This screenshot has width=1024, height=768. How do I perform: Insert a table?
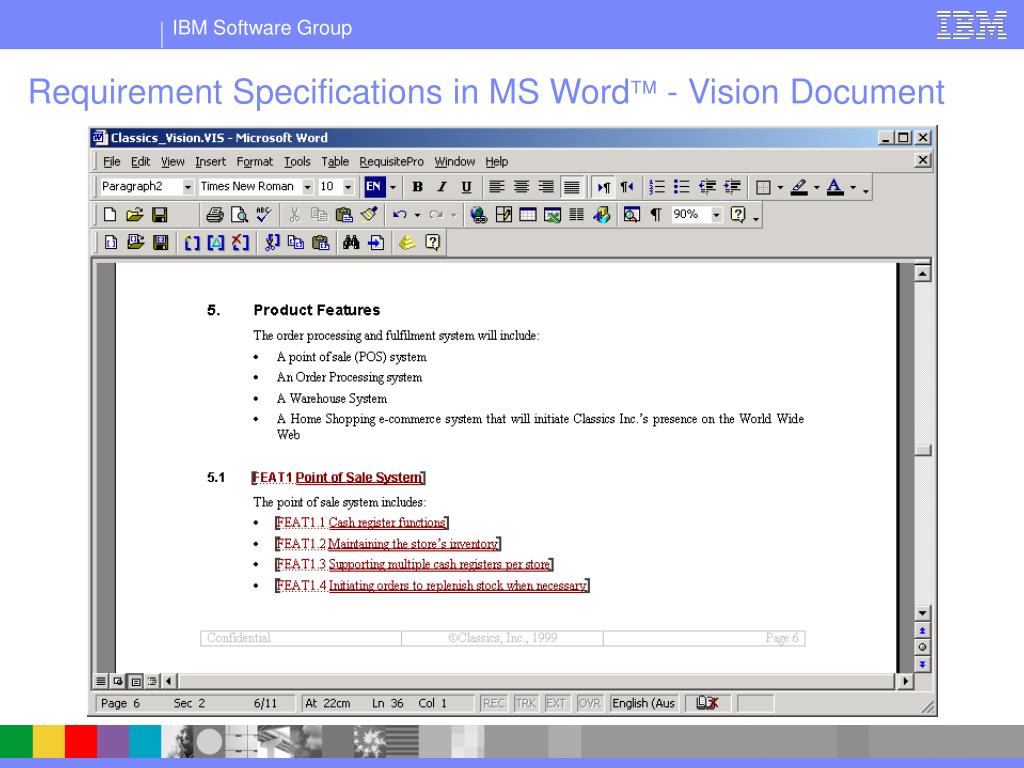coord(528,215)
